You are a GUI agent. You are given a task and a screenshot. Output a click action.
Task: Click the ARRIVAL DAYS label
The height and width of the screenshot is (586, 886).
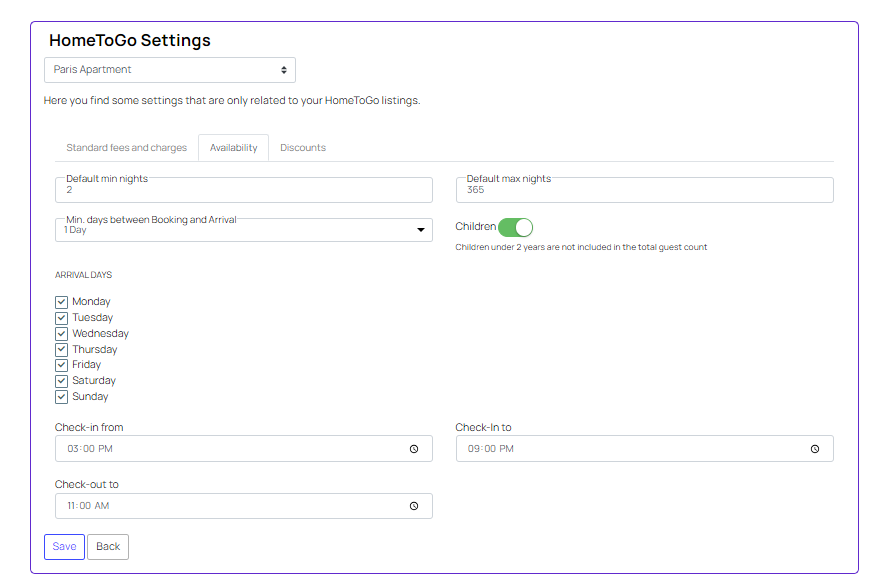tap(84, 275)
